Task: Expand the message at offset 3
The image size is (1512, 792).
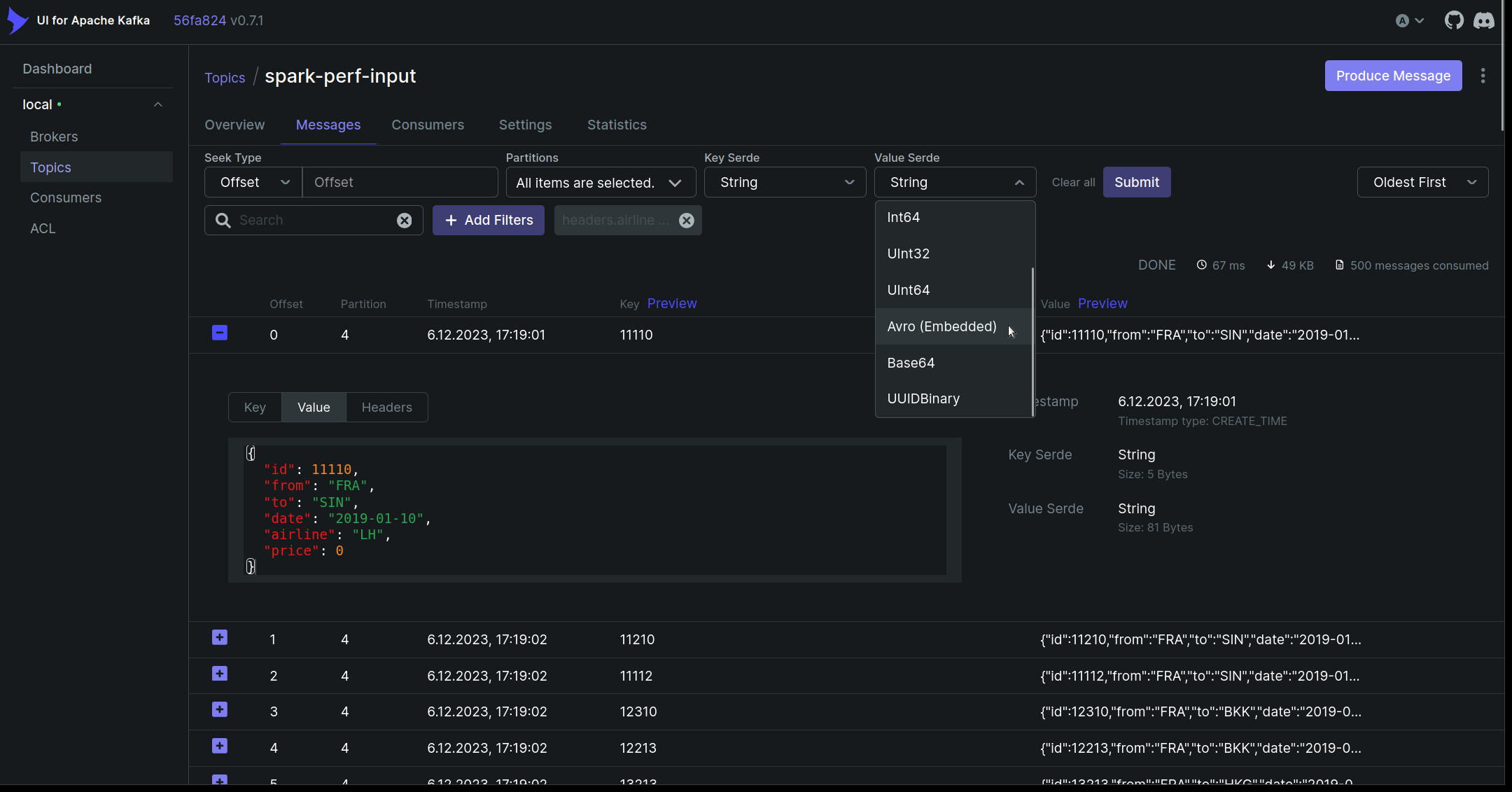Action: pyautogui.click(x=219, y=710)
